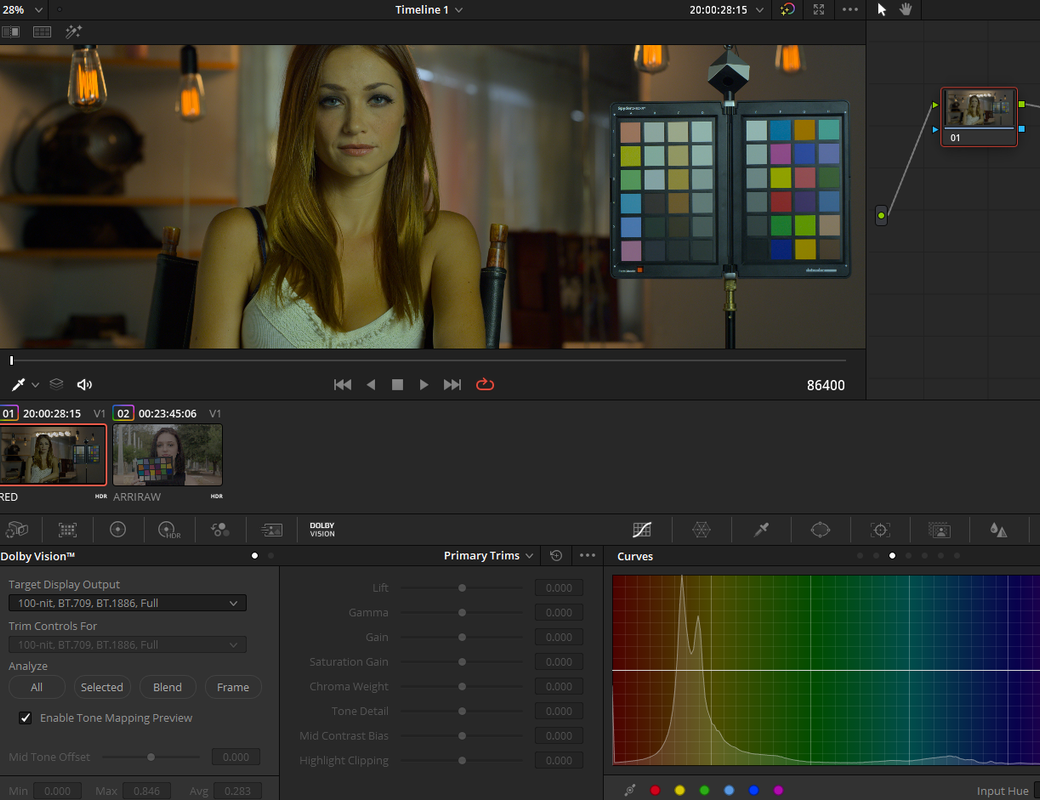1040x800 pixels.
Task: Open the Camera Raw palette
Action: 17,529
